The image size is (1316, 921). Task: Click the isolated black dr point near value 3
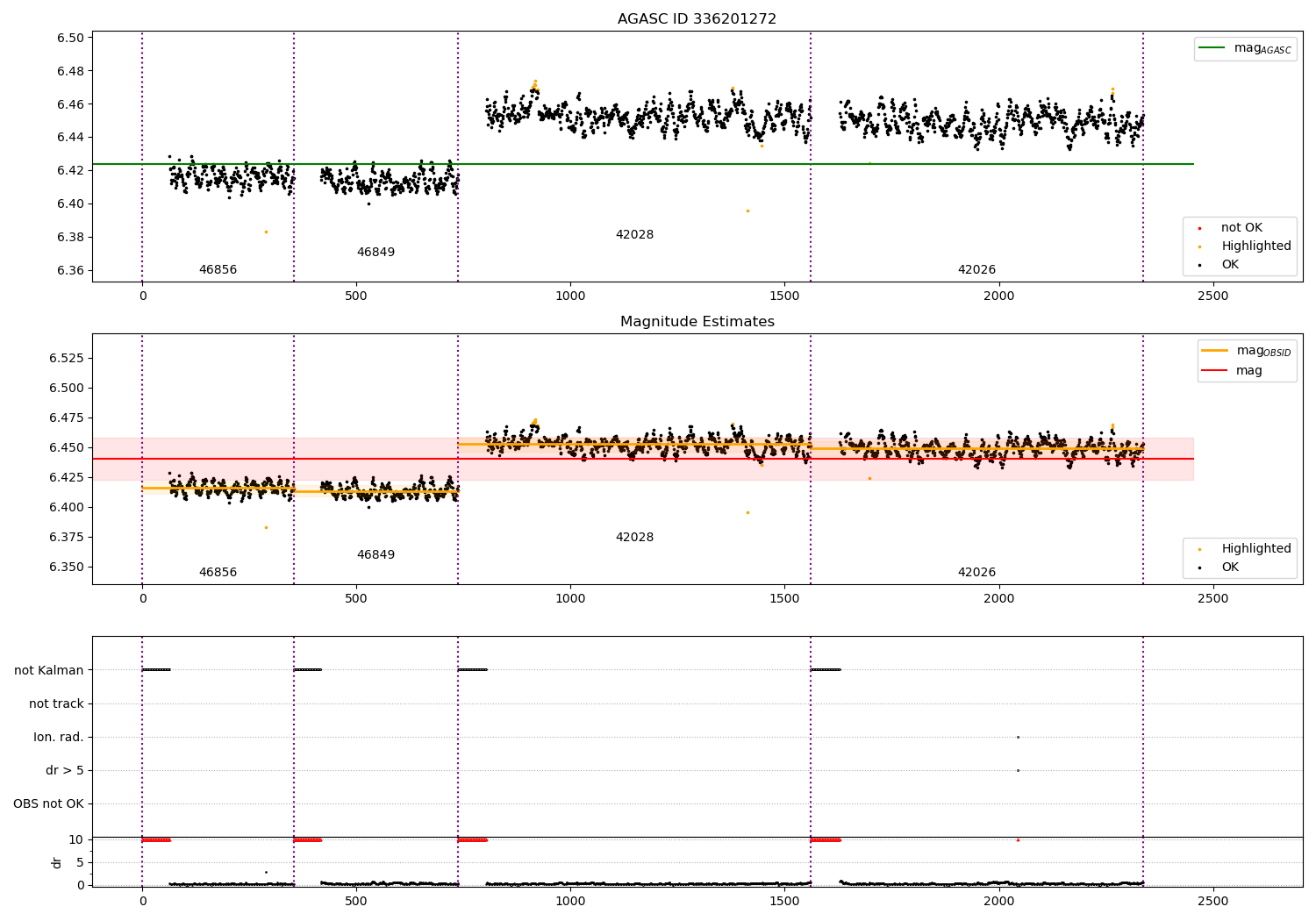[266, 872]
